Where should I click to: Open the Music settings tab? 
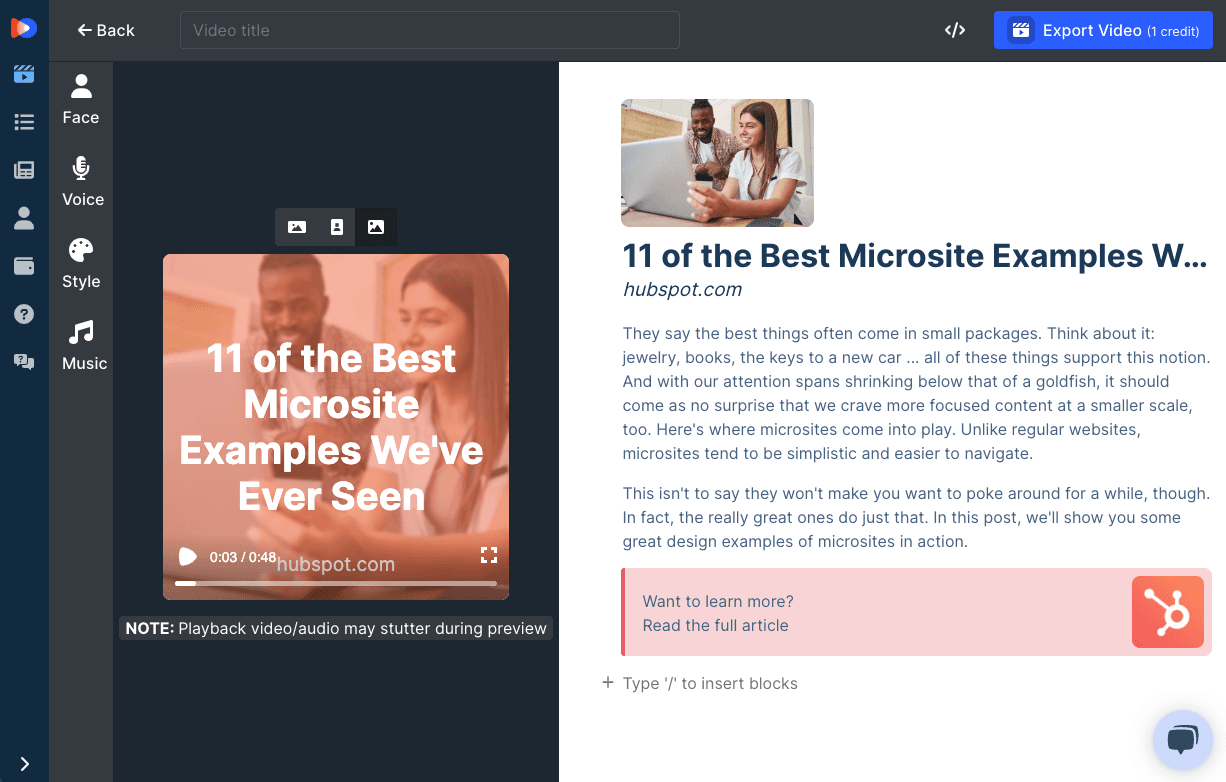[83, 346]
